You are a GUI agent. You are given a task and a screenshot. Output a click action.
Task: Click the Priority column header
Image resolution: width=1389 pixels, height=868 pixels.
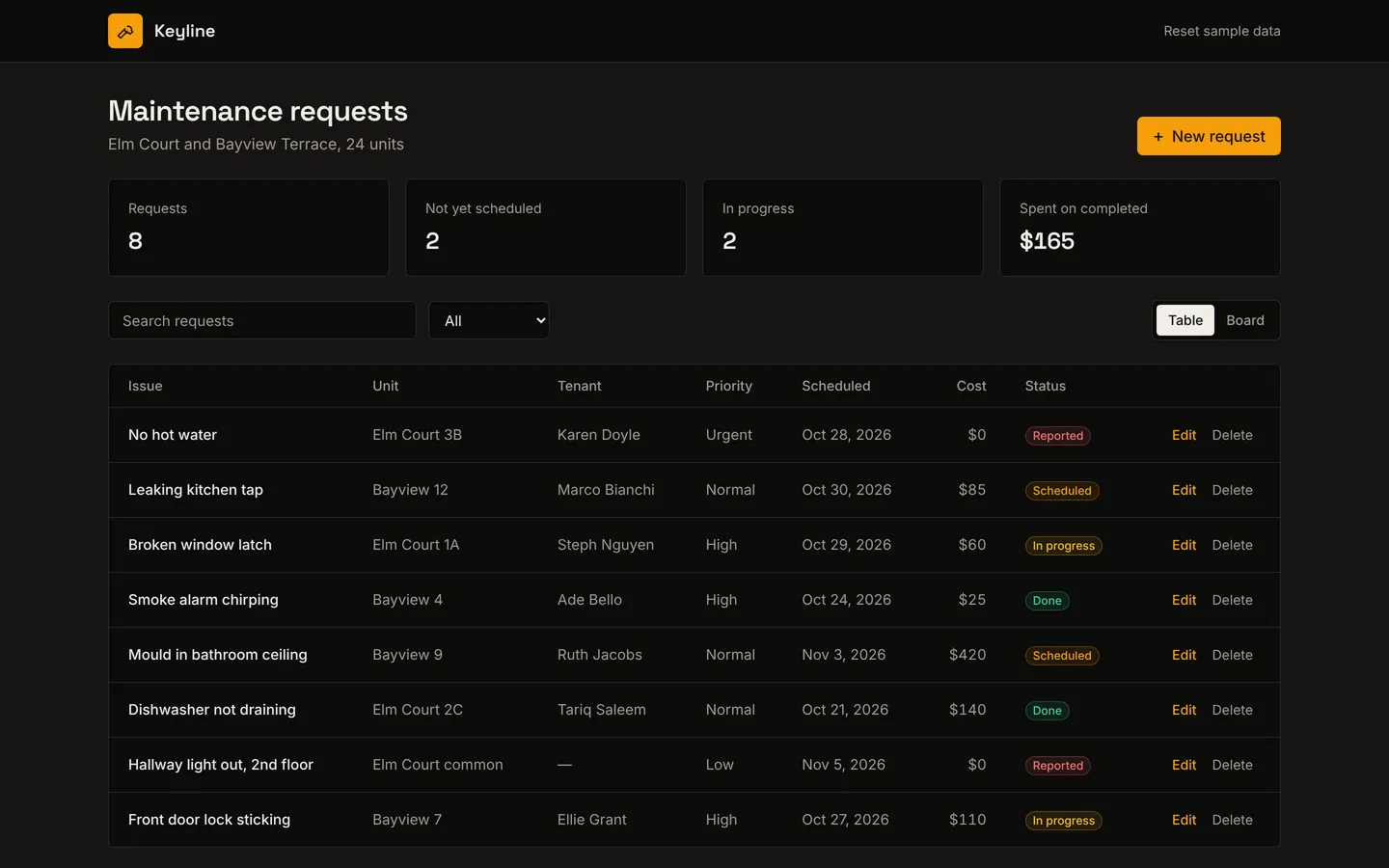coord(729,386)
